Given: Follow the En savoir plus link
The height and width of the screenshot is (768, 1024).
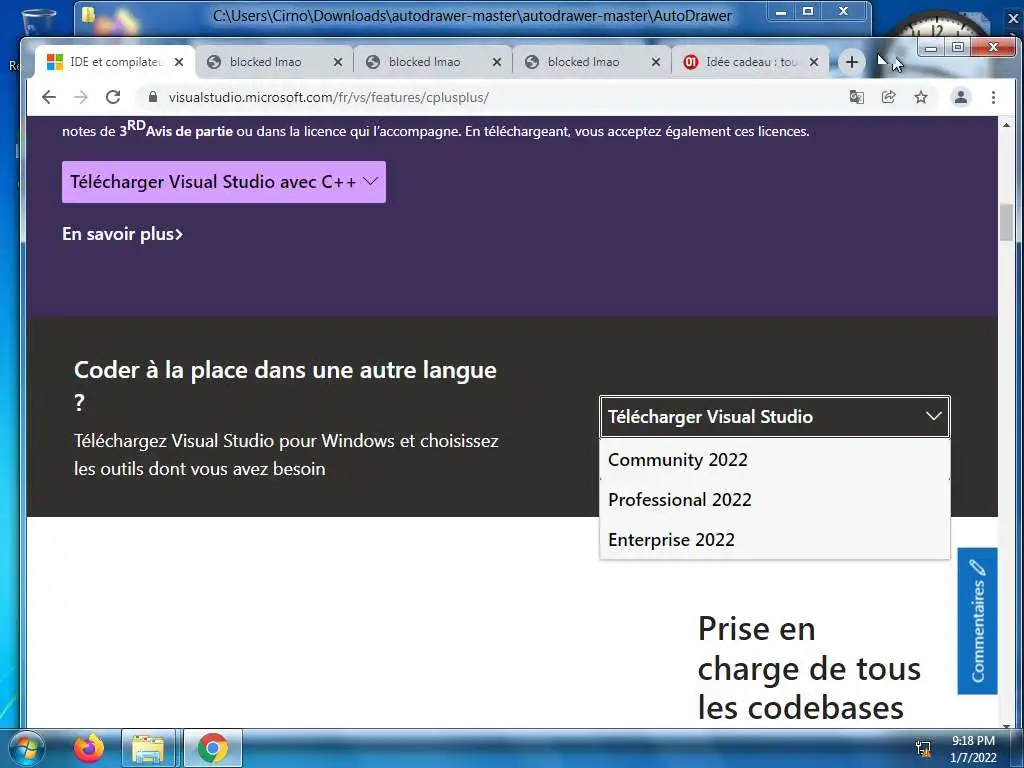Looking at the screenshot, I should (122, 234).
